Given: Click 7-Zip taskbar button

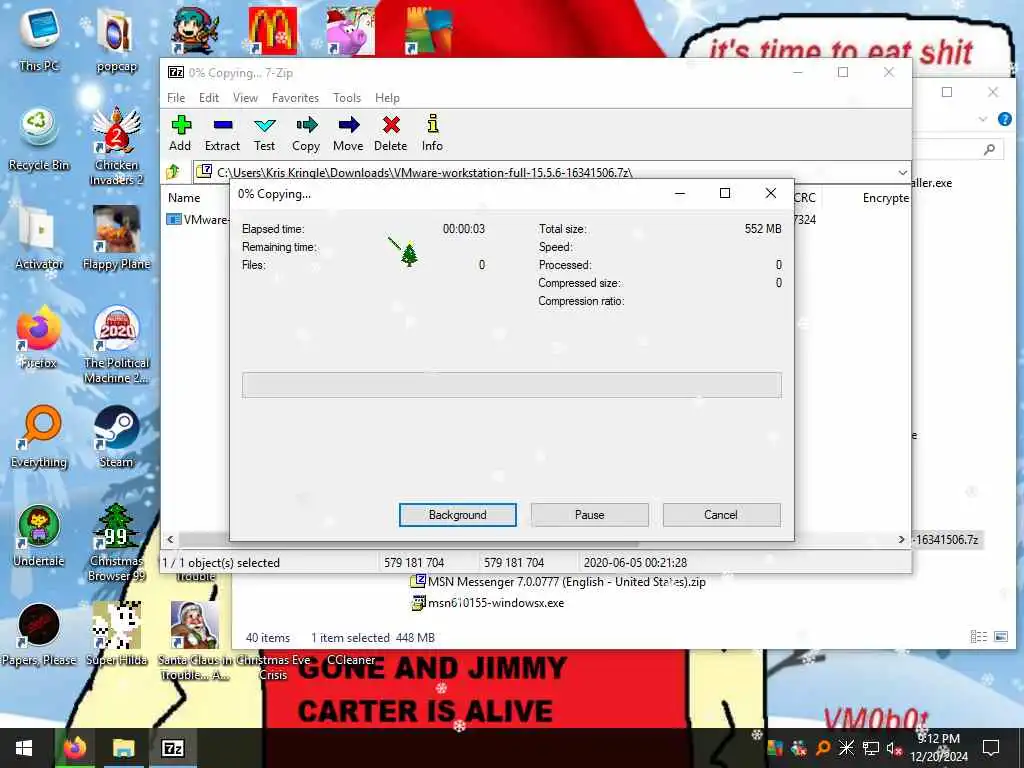Looking at the screenshot, I should 172,748.
